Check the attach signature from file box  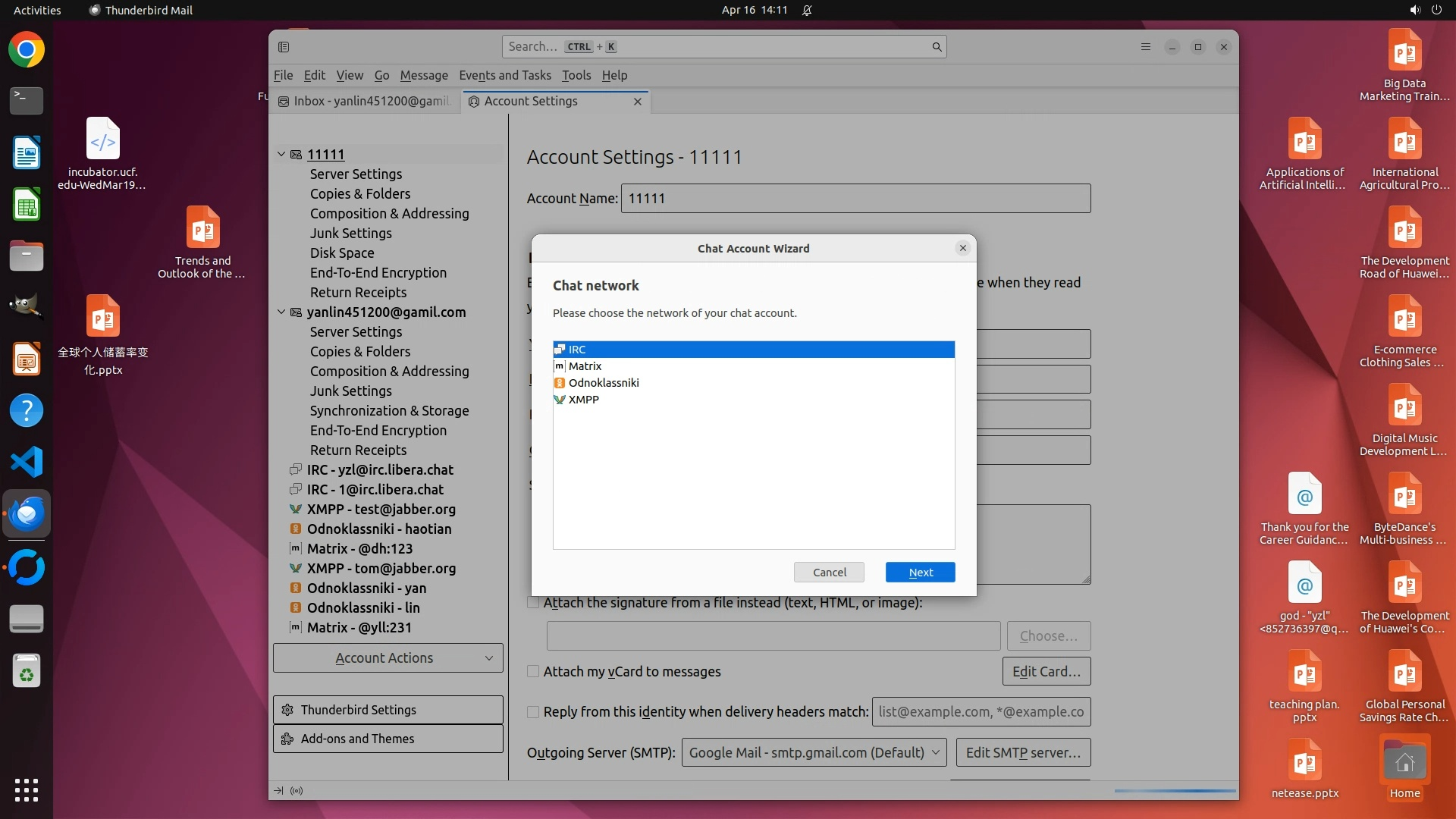533,603
